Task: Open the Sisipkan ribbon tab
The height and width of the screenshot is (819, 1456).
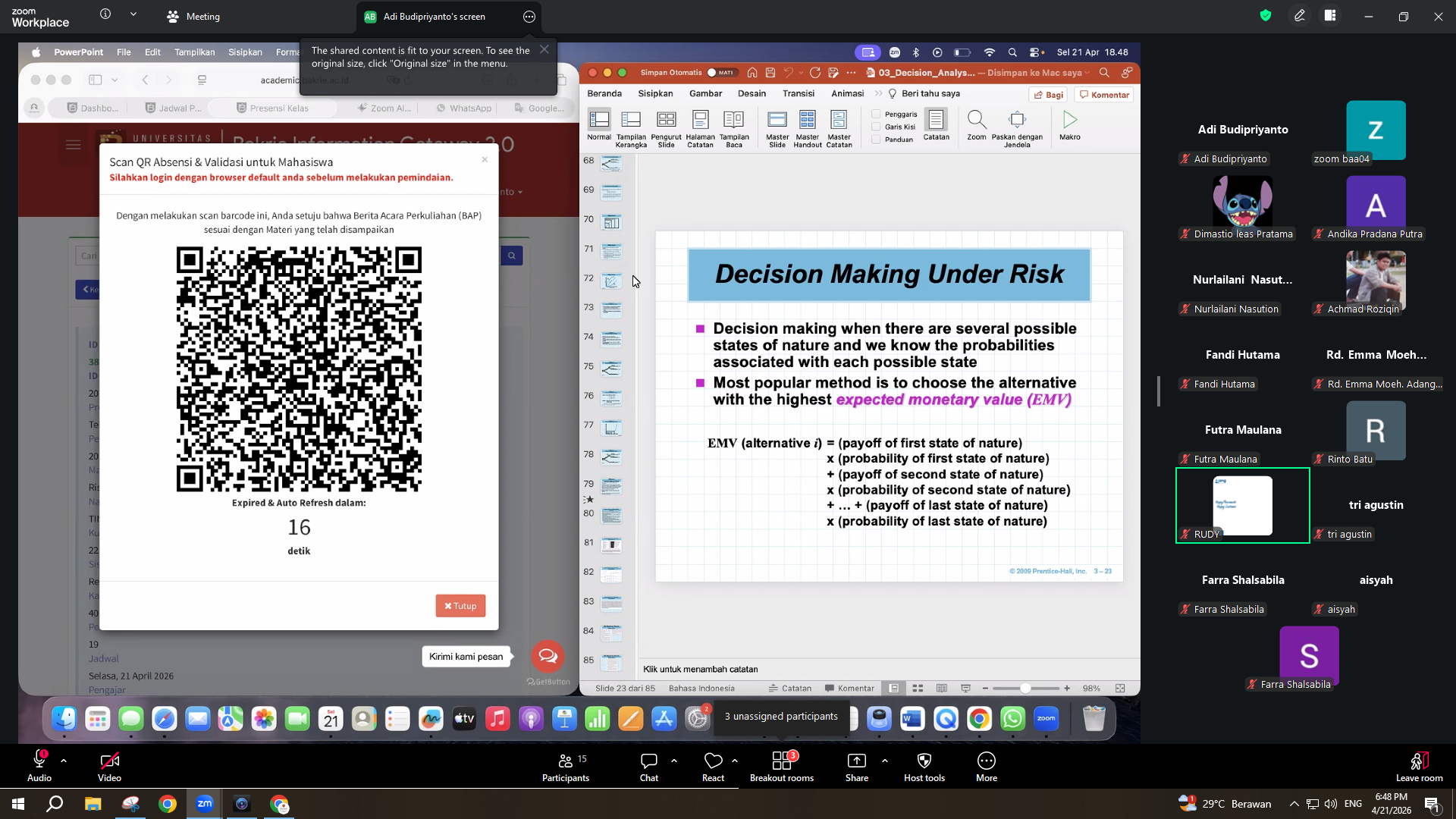Action: [x=655, y=93]
